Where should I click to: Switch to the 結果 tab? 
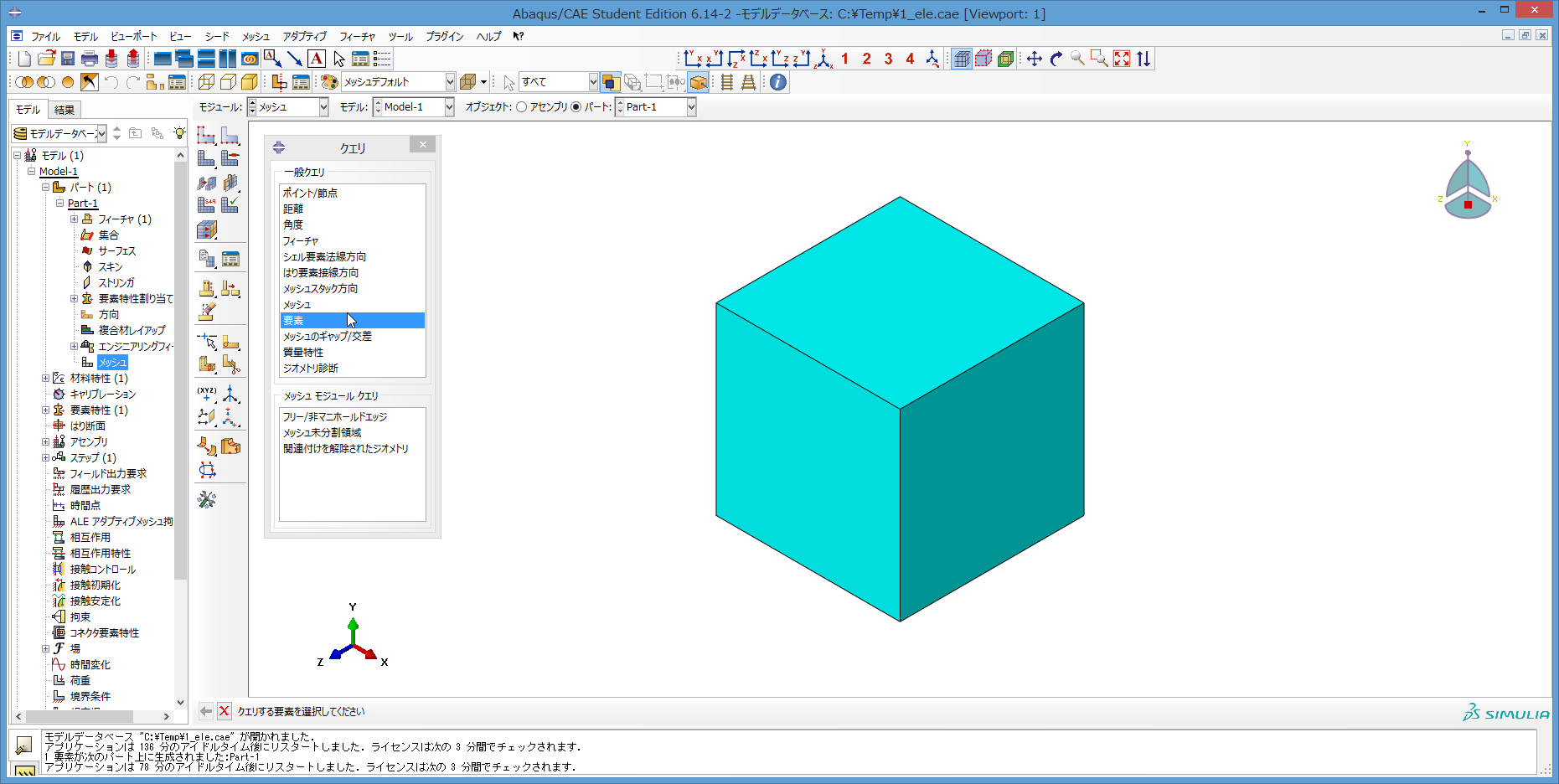65,110
